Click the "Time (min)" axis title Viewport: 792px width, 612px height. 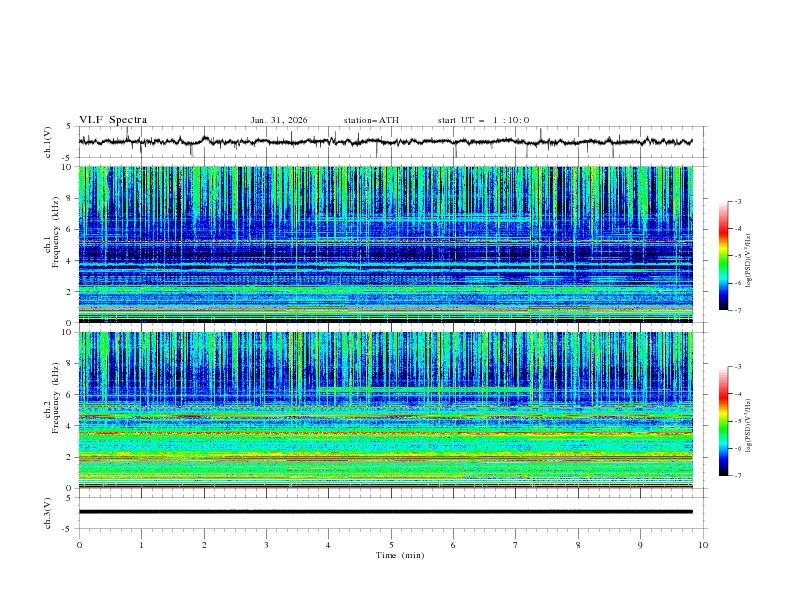(x=400, y=555)
